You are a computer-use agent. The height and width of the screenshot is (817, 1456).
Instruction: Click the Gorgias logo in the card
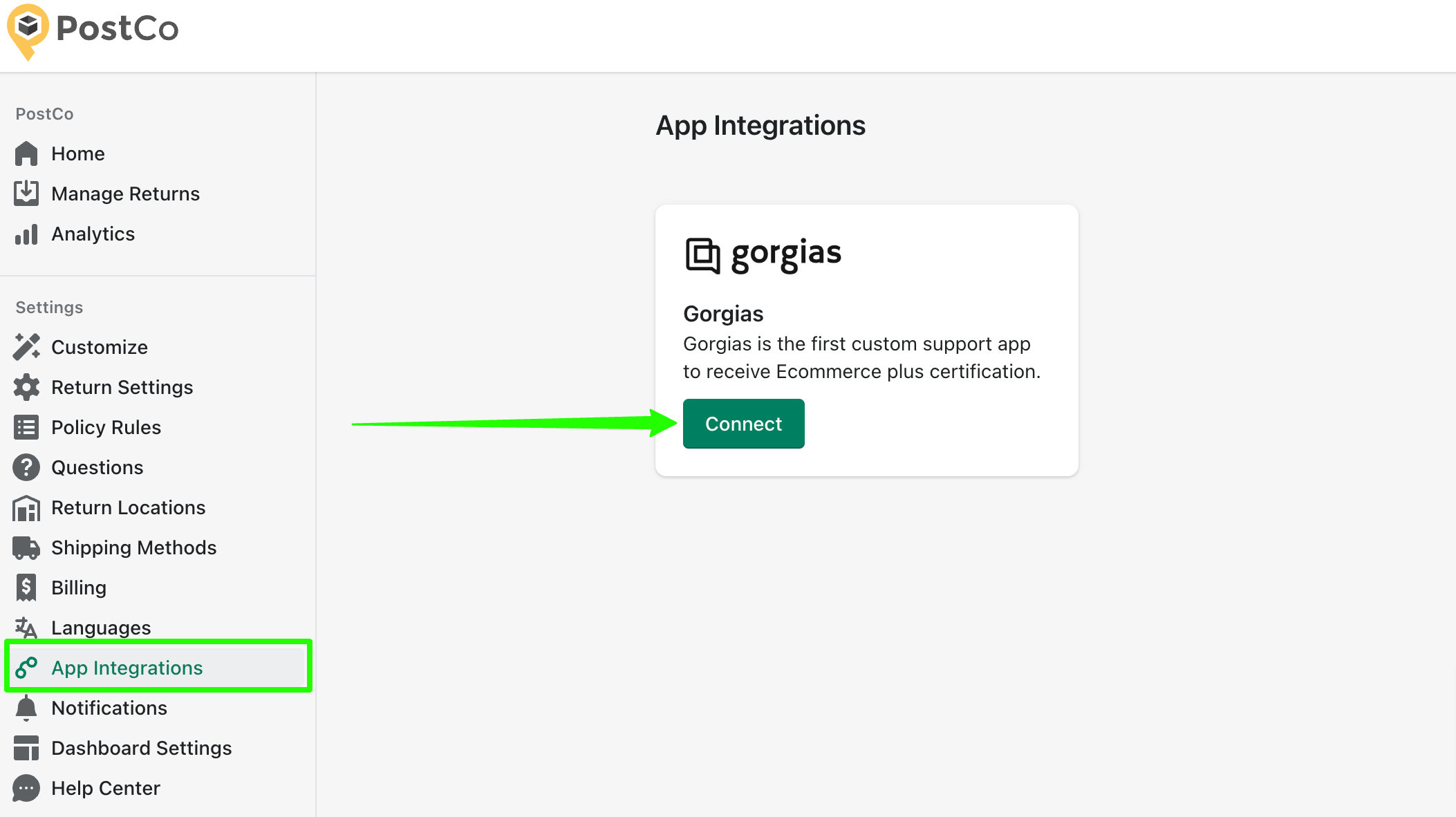pyautogui.click(x=763, y=255)
